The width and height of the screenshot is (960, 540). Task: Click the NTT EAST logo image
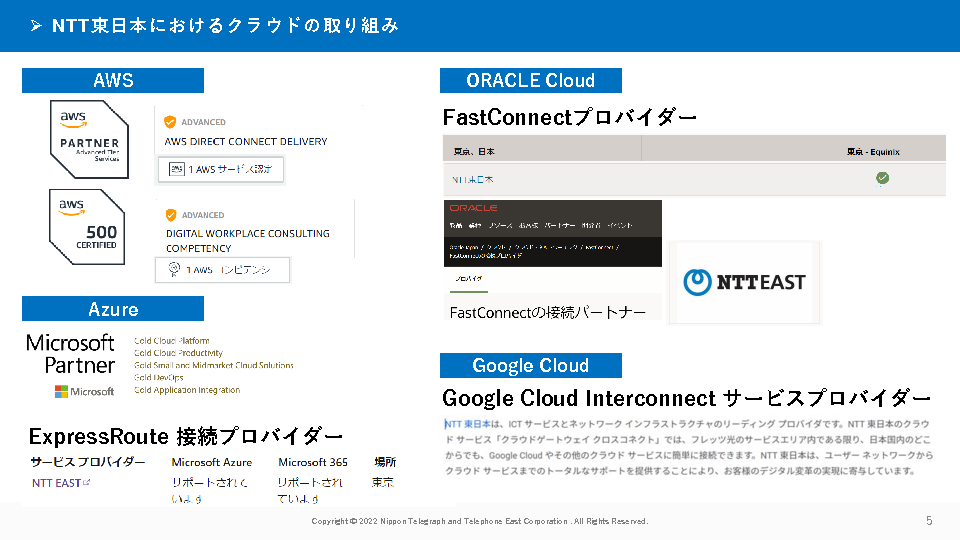pyautogui.click(x=744, y=282)
